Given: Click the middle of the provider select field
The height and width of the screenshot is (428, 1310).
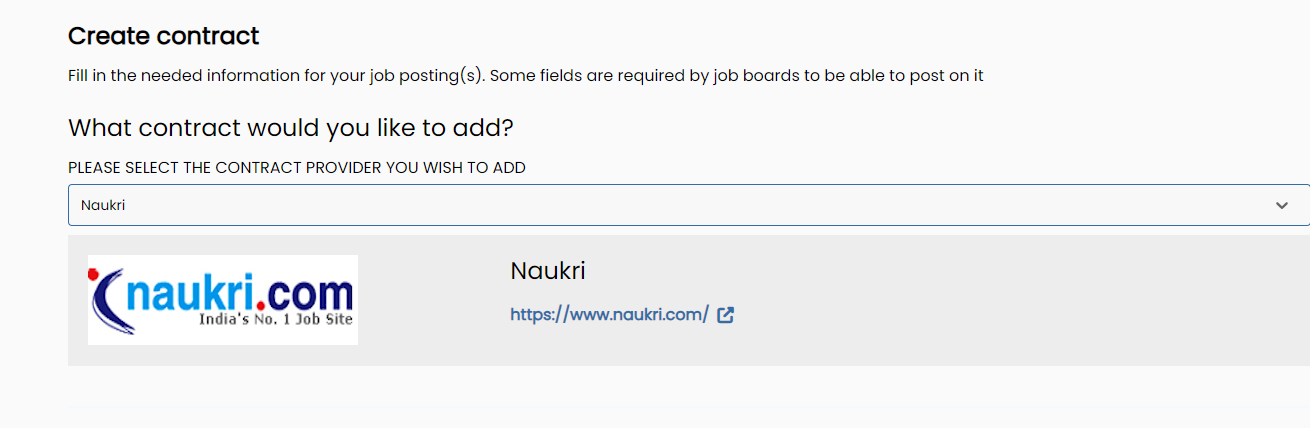Looking at the screenshot, I should coord(689,205).
